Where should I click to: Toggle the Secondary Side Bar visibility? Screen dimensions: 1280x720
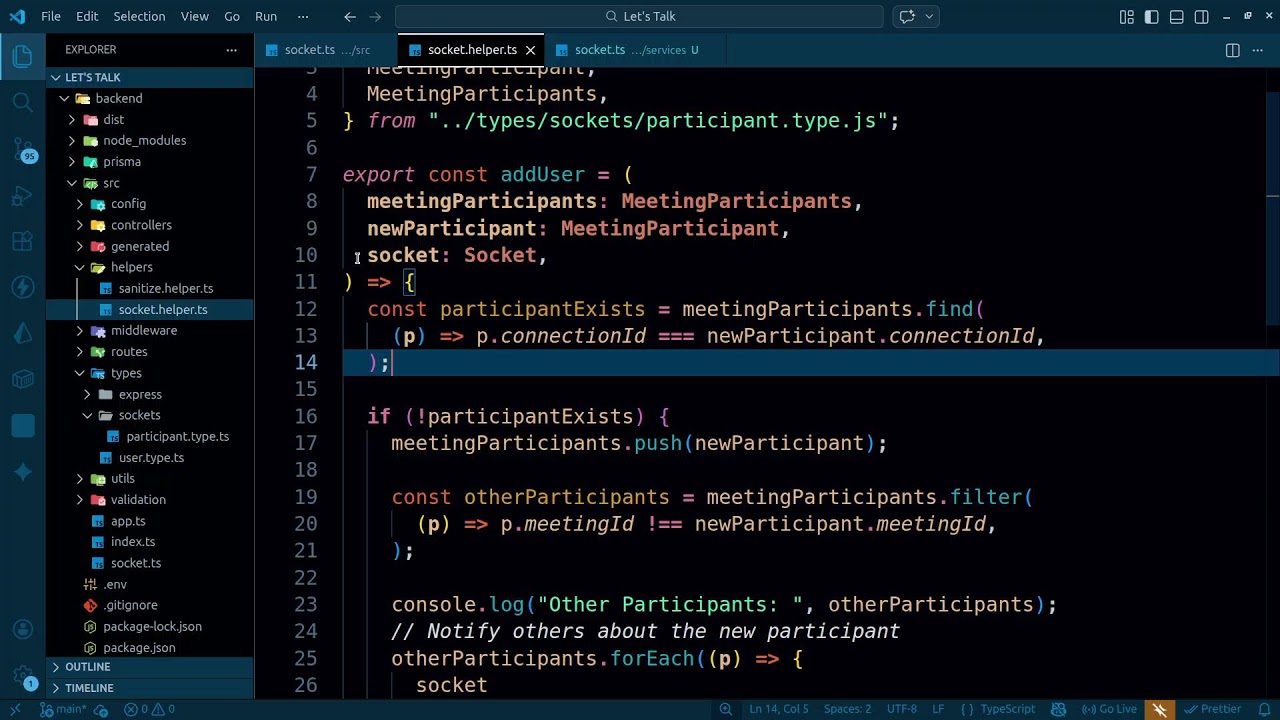(x=1202, y=16)
